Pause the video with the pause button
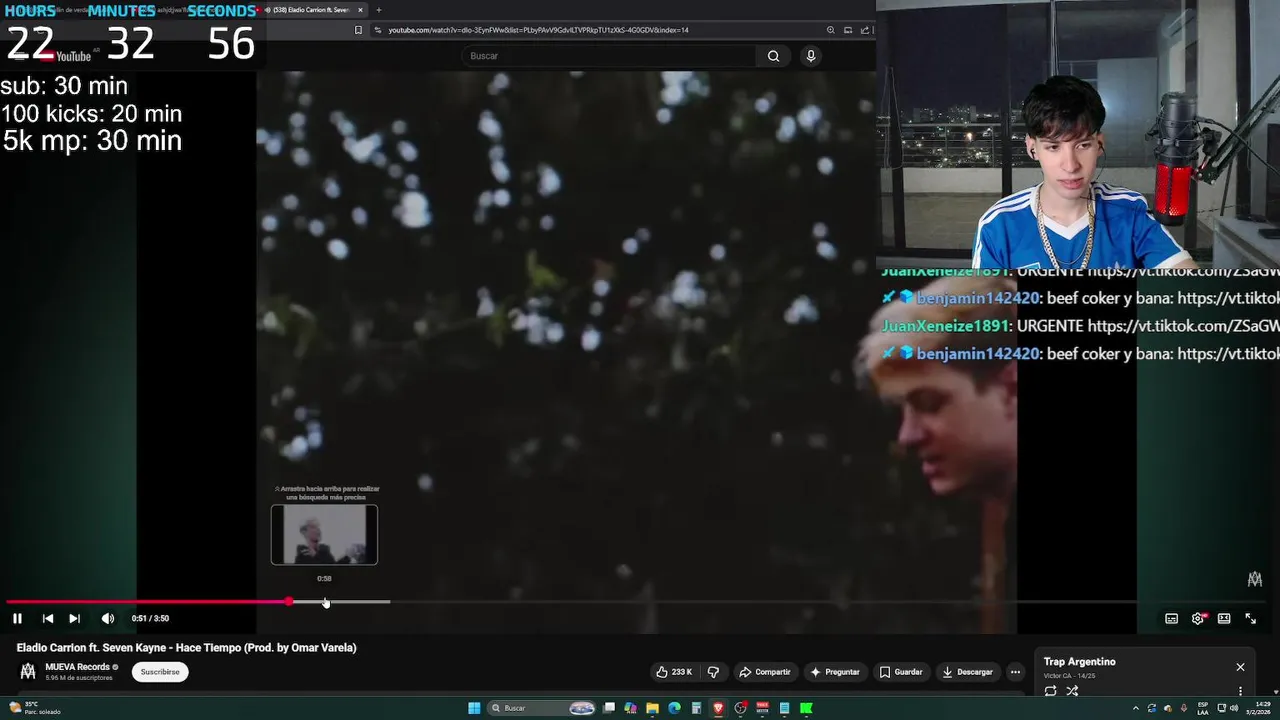 [17, 618]
